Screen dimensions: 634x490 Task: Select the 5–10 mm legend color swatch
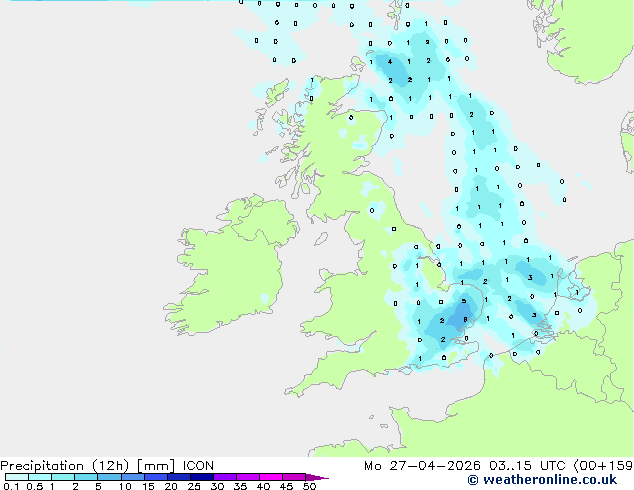pyautogui.click(x=109, y=477)
